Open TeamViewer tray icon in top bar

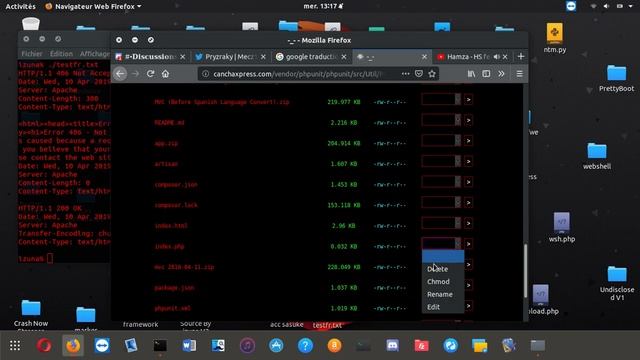click(571, 6)
